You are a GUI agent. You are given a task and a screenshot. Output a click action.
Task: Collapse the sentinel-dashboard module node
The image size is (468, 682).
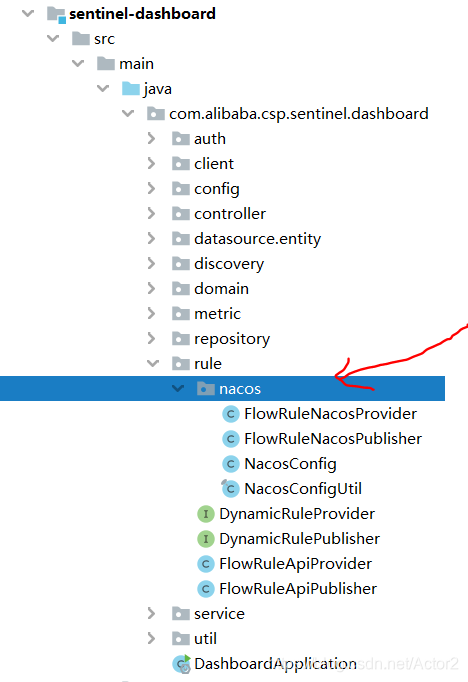[x=28, y=14]
